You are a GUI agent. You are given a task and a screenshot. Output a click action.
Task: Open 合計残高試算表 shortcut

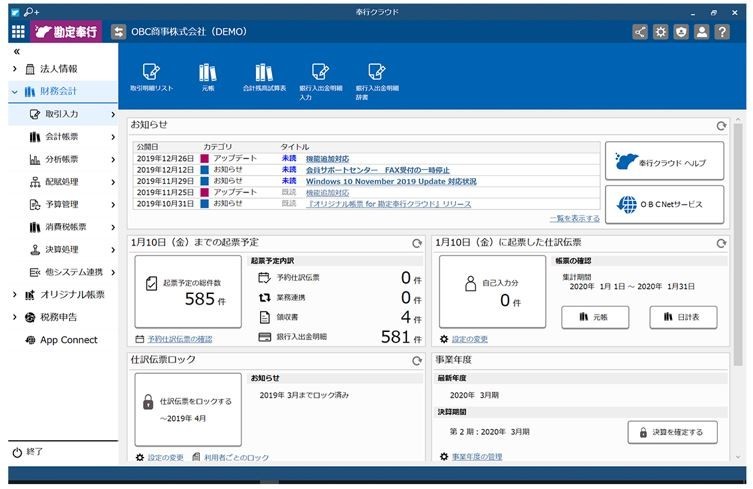click(264, 77)
